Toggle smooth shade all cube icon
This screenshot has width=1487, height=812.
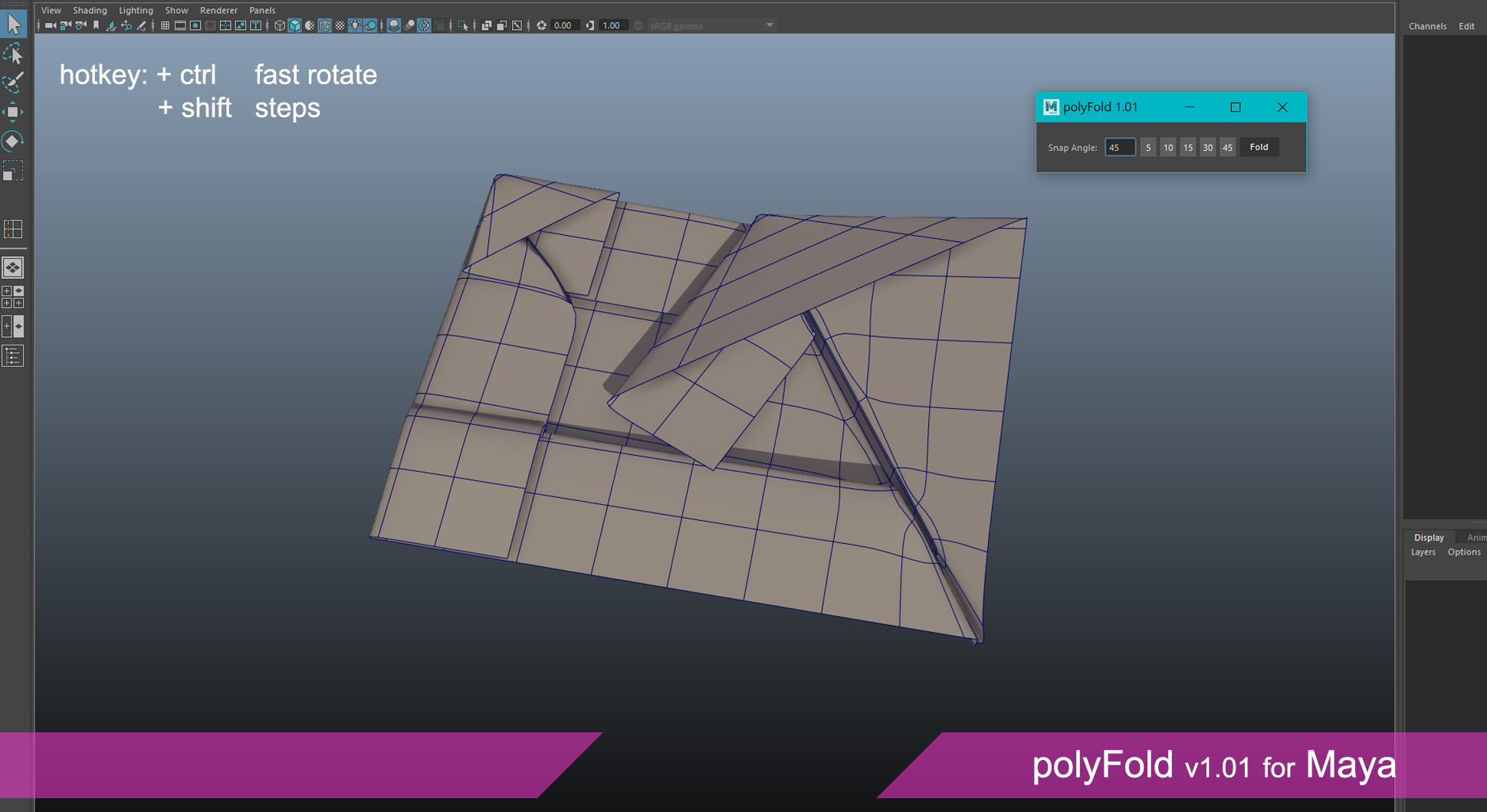coord(294,25)
